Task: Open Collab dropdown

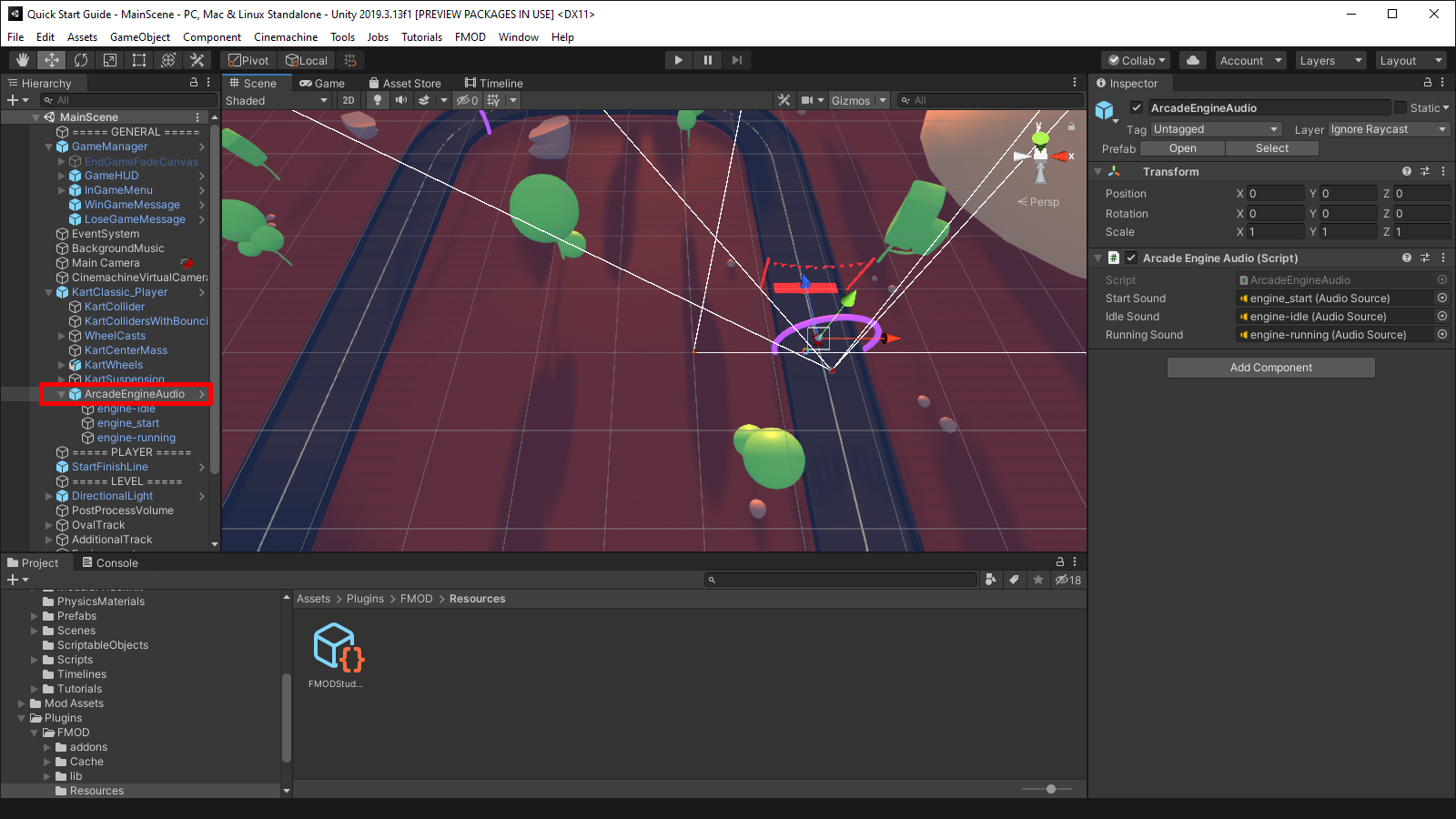Action: 1137,60
